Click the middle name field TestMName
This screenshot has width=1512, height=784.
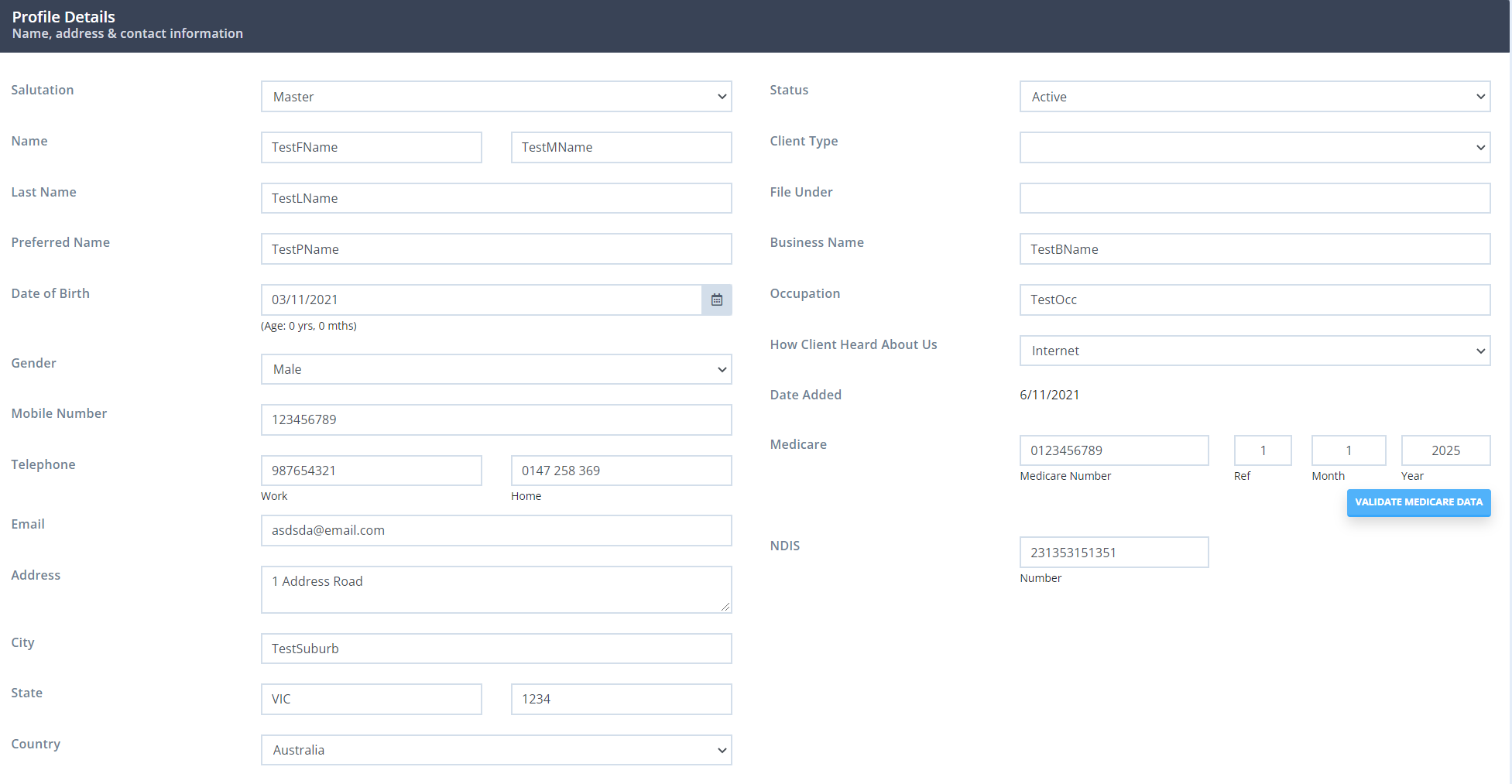621,147
